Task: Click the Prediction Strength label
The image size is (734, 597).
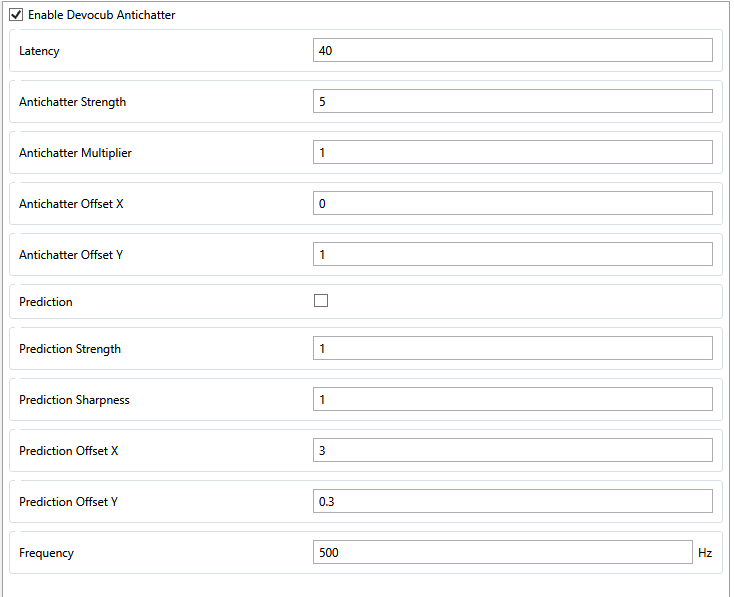Action: (70, 349)
